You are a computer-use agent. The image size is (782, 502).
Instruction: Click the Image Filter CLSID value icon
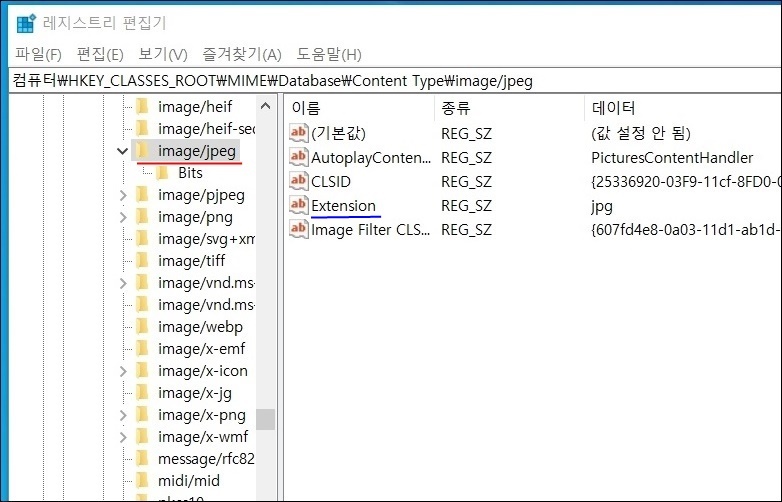click(298, 229)
